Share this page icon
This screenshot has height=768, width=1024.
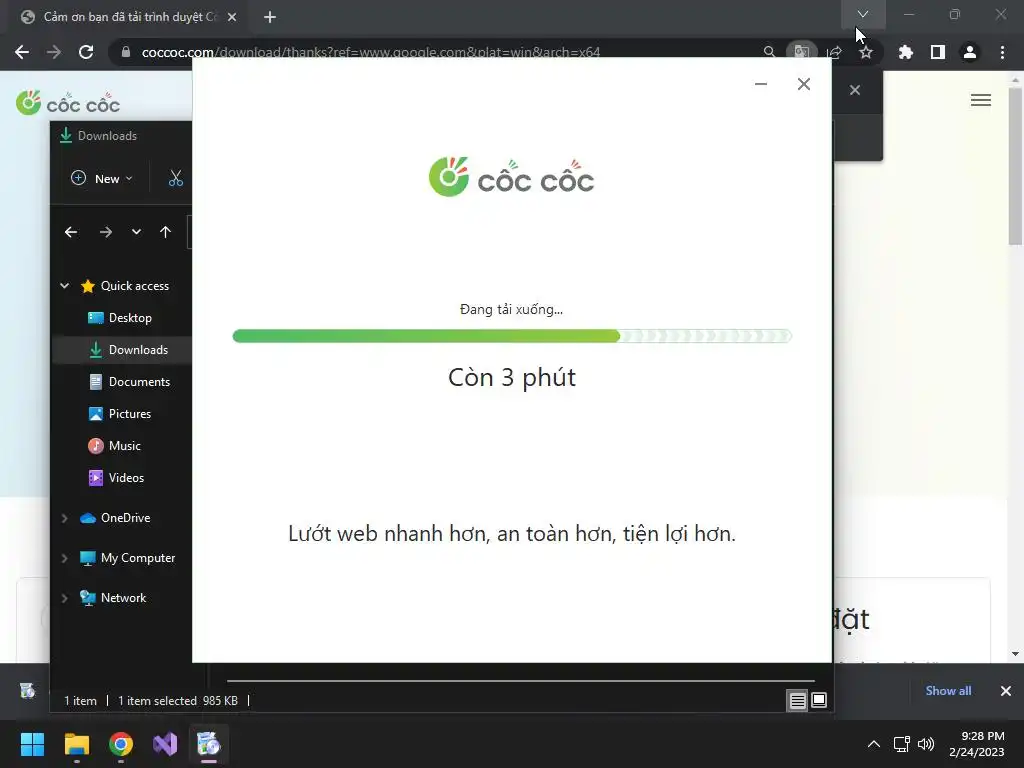834,52
